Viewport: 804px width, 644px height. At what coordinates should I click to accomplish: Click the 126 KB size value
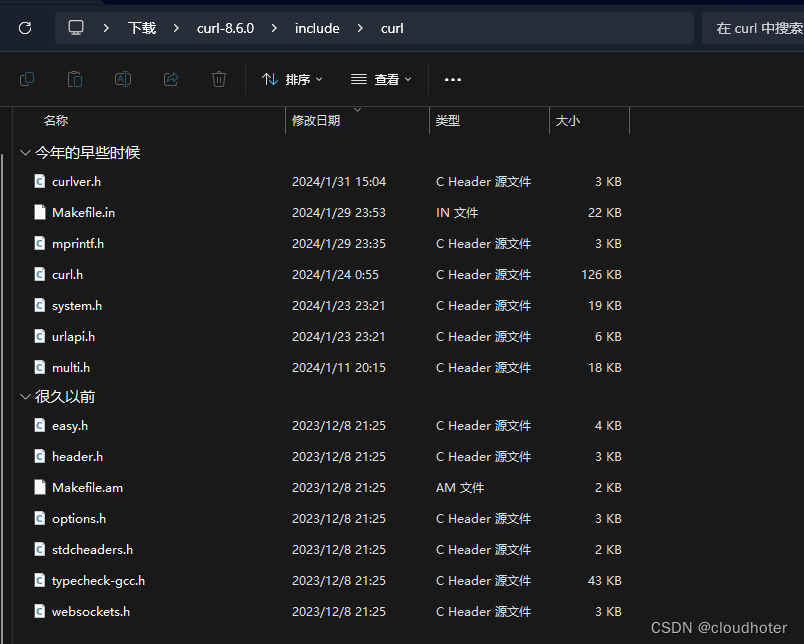point(601,275)
